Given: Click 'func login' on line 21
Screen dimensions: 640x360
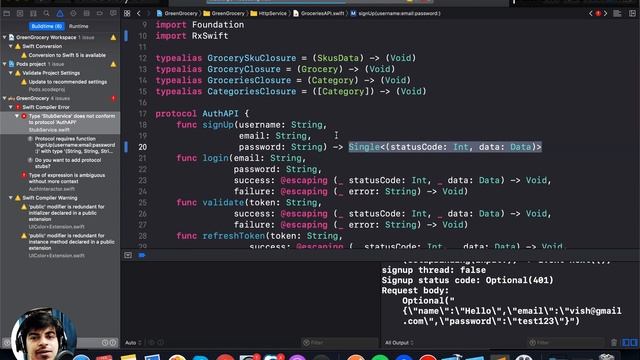Looking at the screenshot, I should click(202, 158).
